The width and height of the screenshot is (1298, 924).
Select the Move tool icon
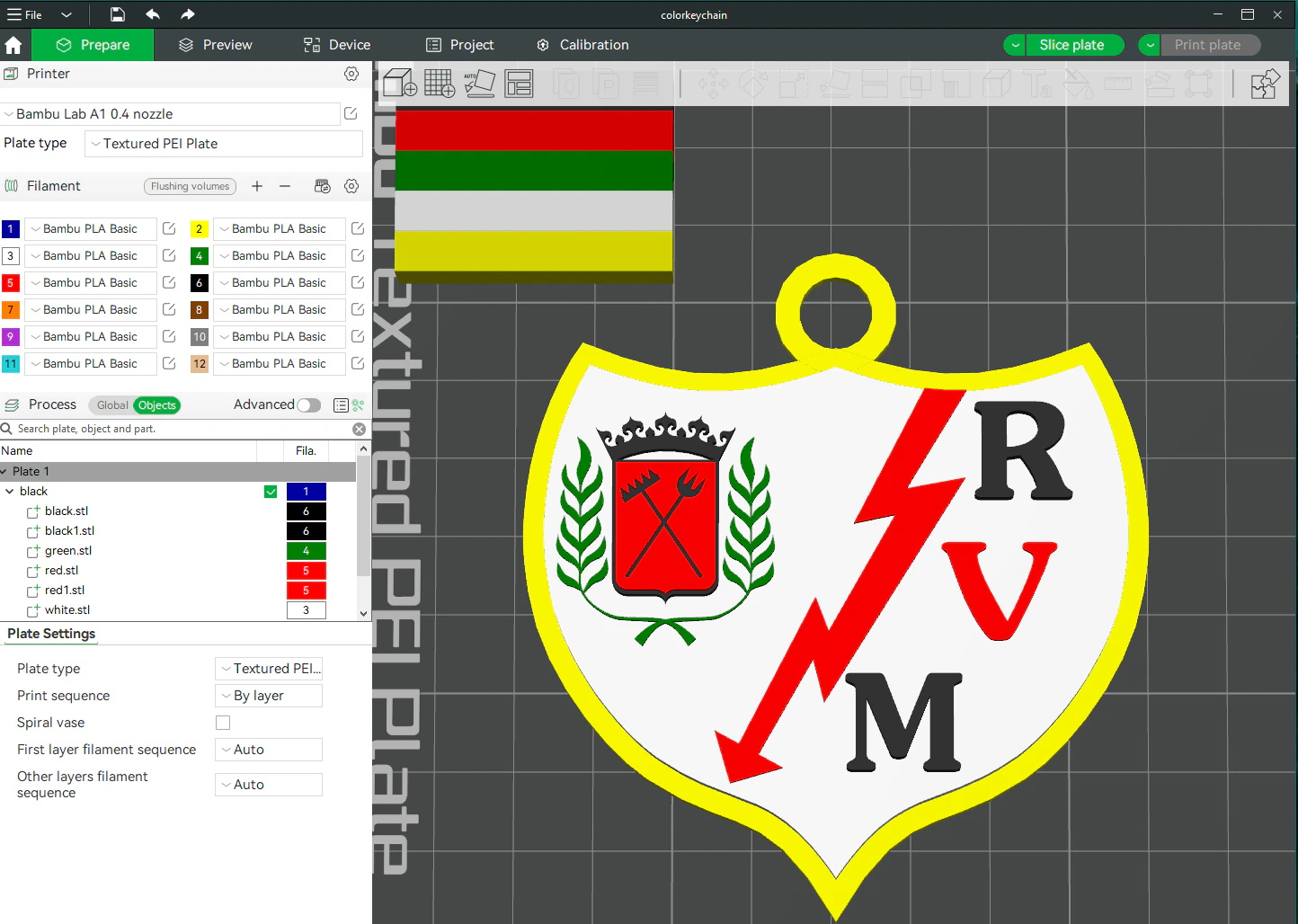(713, 84)
